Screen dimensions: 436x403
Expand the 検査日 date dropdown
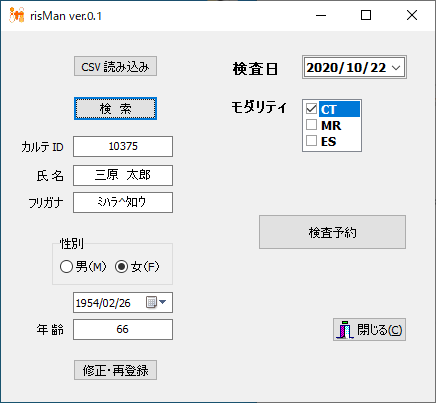click(396, 68)
